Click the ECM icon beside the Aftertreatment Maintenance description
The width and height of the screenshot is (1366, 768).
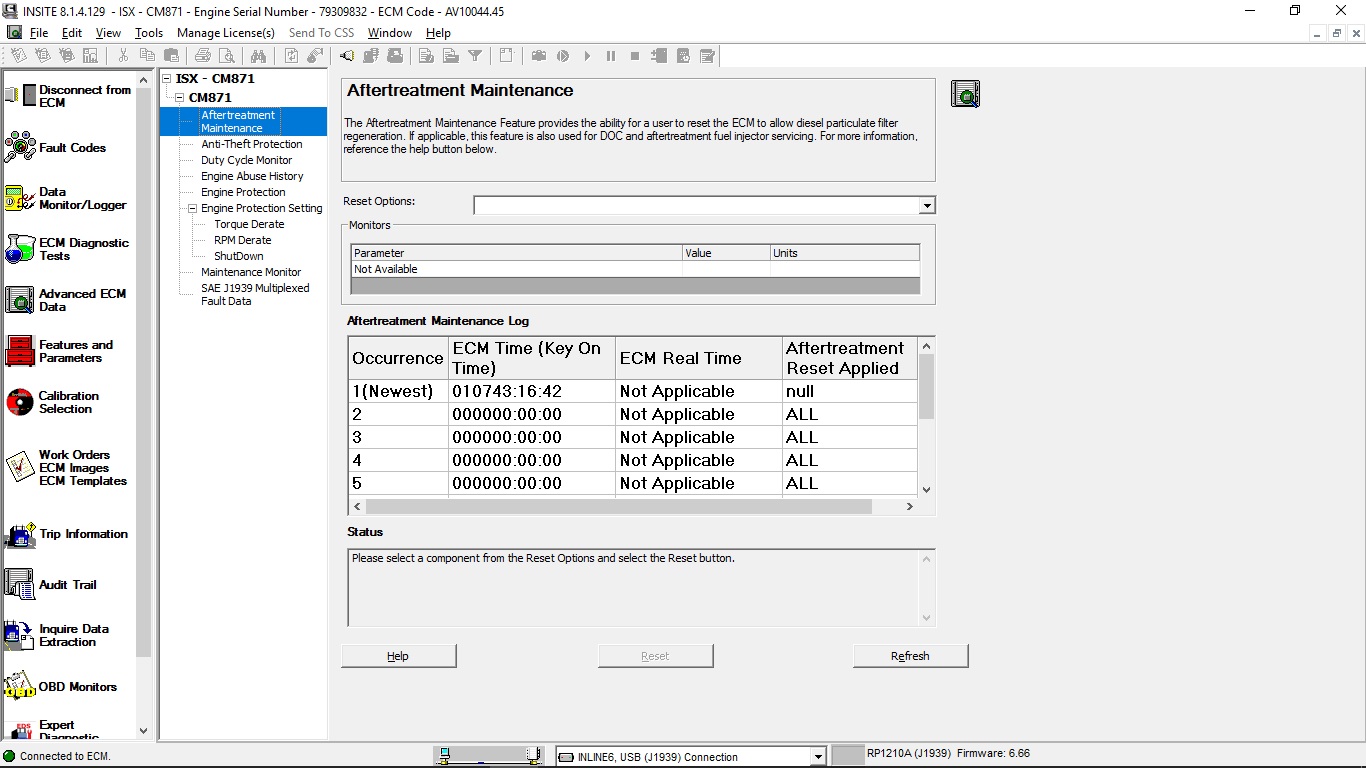point(965,94)
